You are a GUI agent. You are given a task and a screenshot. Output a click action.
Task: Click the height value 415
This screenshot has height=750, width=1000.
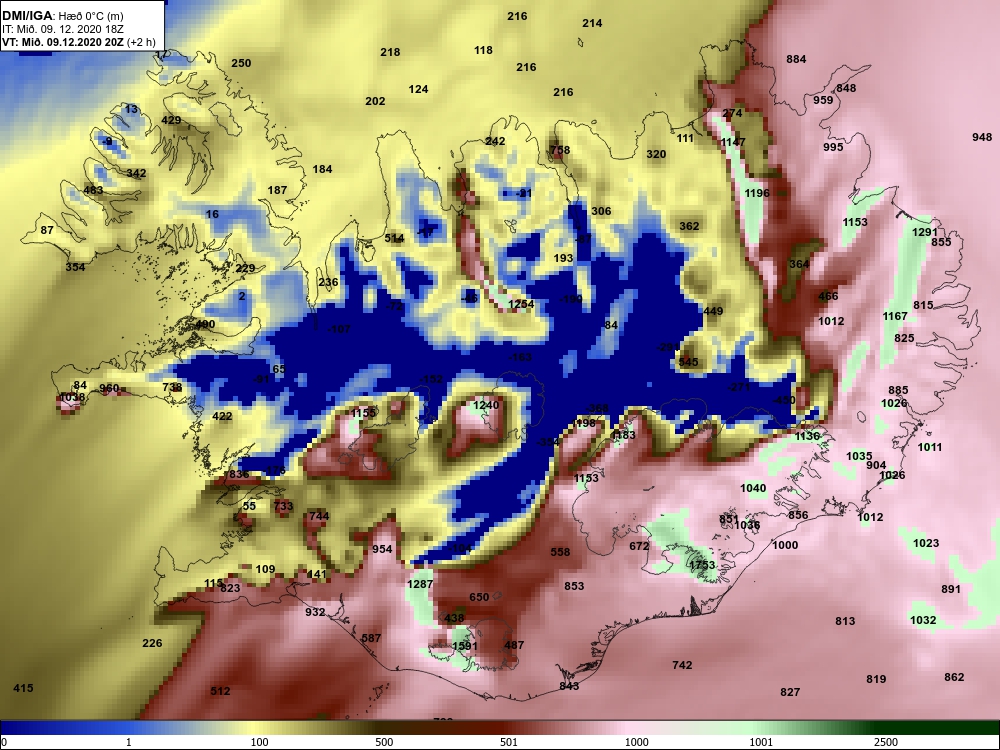[23, 689]
